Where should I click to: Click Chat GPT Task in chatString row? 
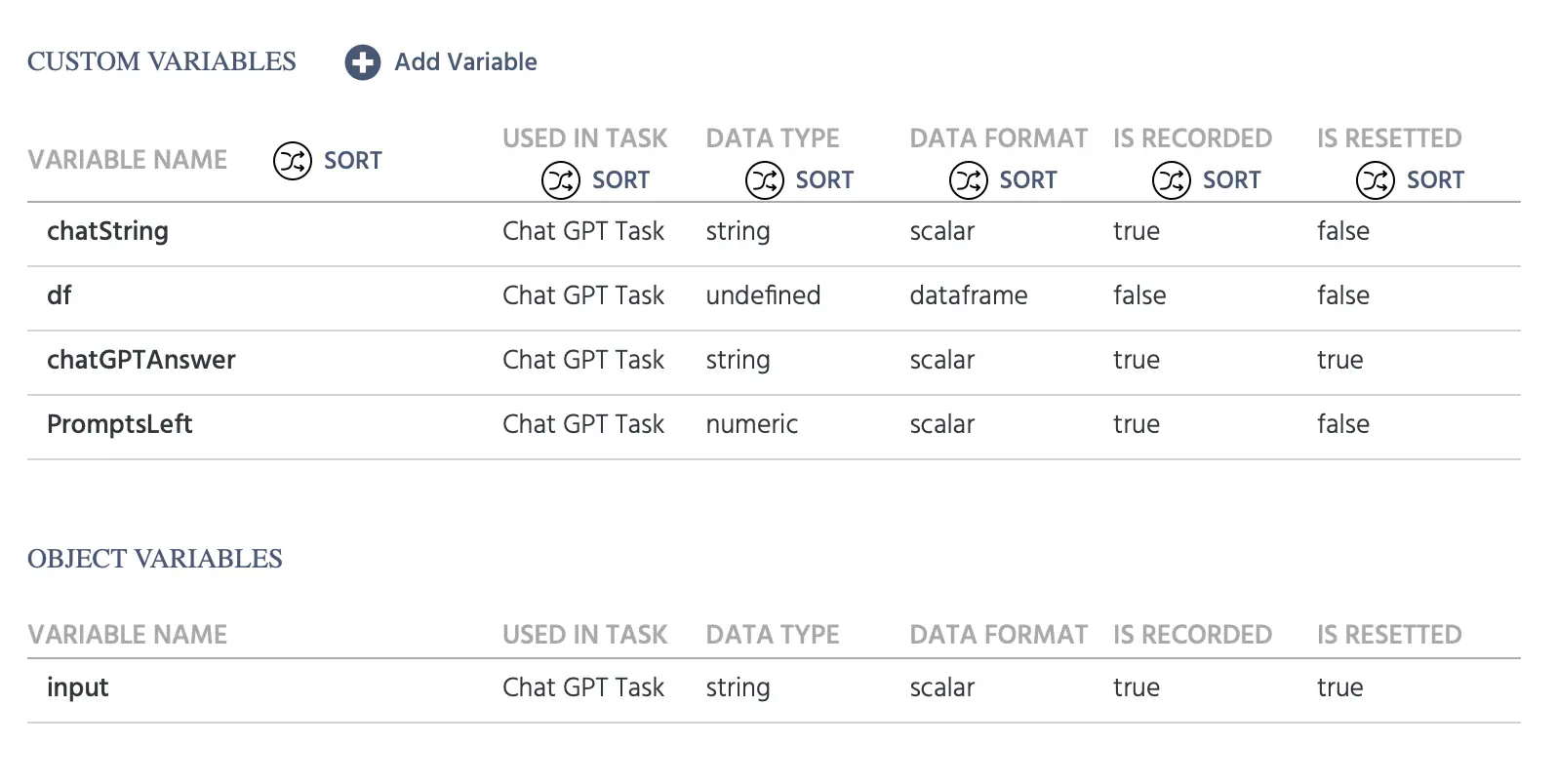point(583,231)
